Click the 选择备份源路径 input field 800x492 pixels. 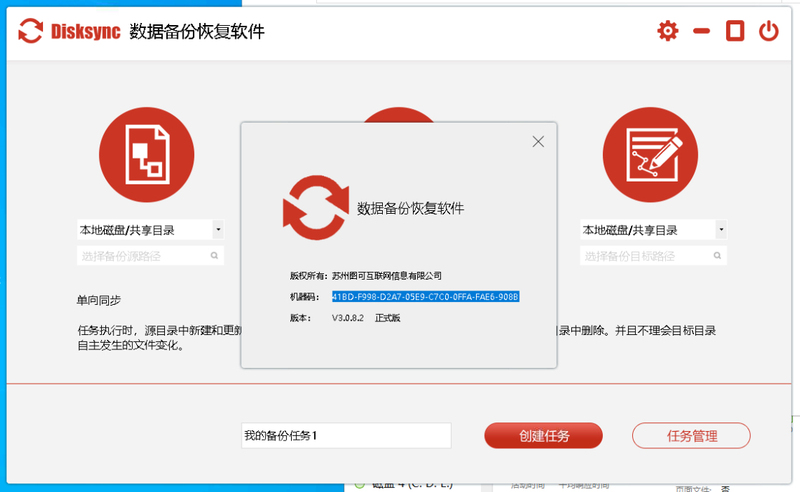pyautogui.click(x=150, y=256)
